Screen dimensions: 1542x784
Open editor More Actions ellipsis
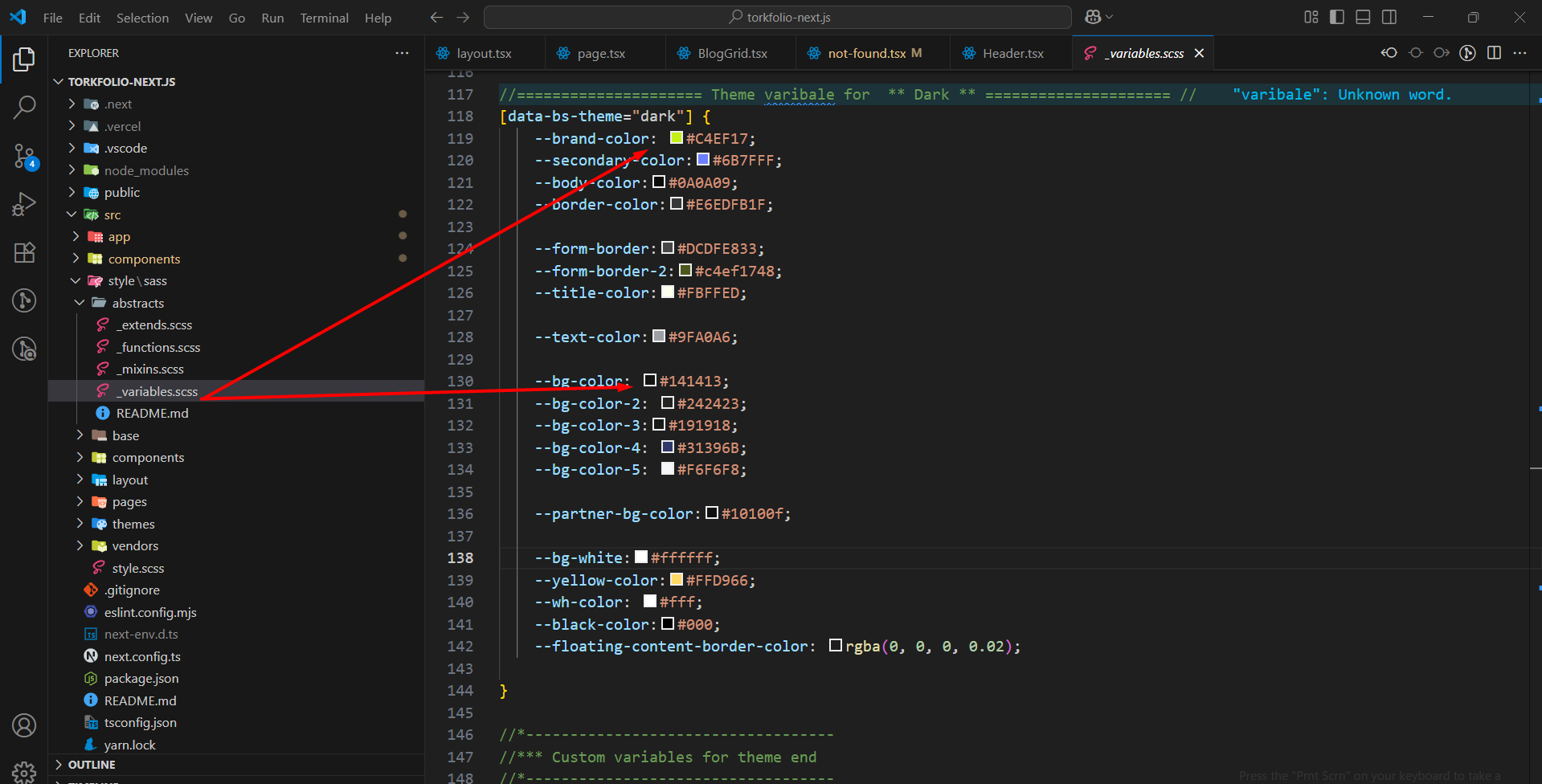pos(1520,53)
